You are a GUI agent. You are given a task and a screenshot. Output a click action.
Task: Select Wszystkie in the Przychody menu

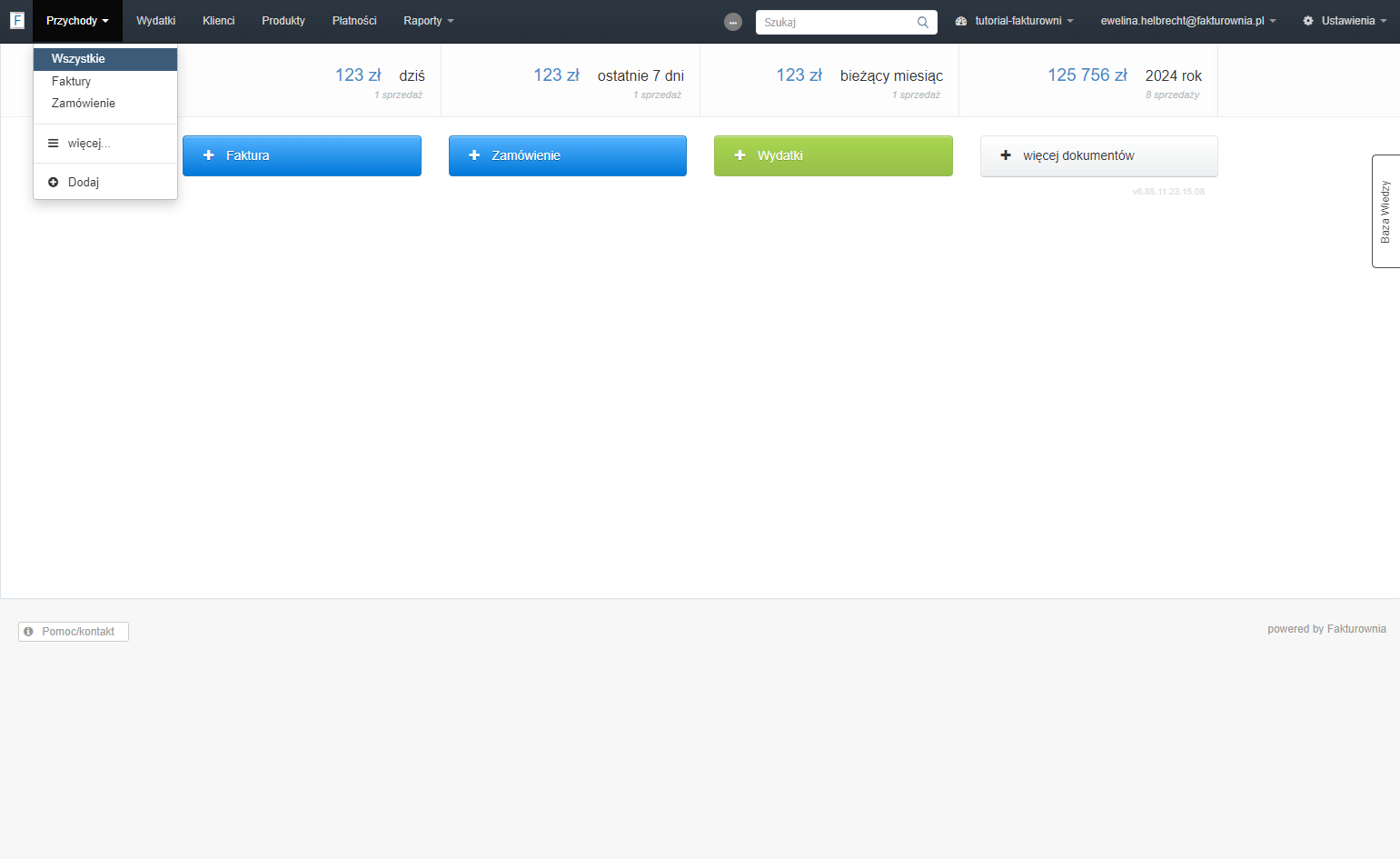(x=105, y=59)
